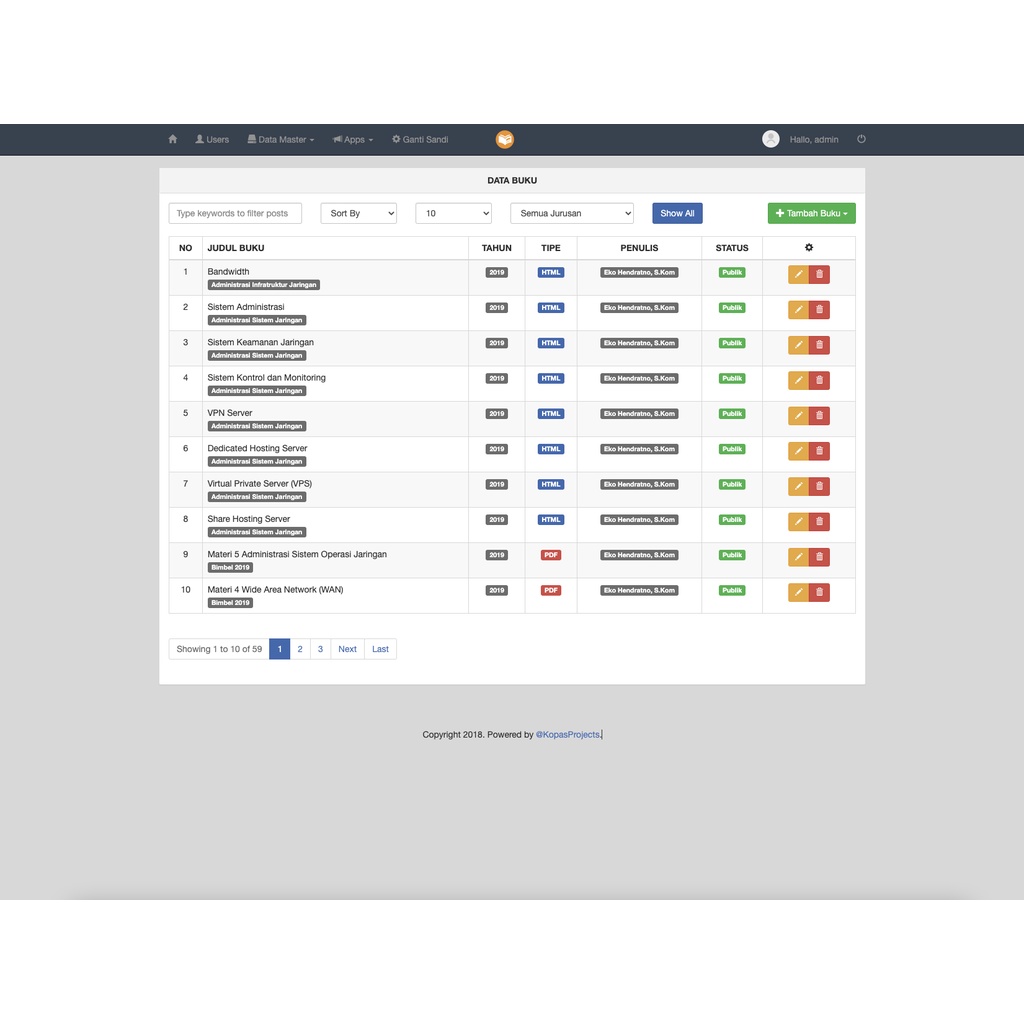Click author badge in Sistem Administrasi row

639,308
